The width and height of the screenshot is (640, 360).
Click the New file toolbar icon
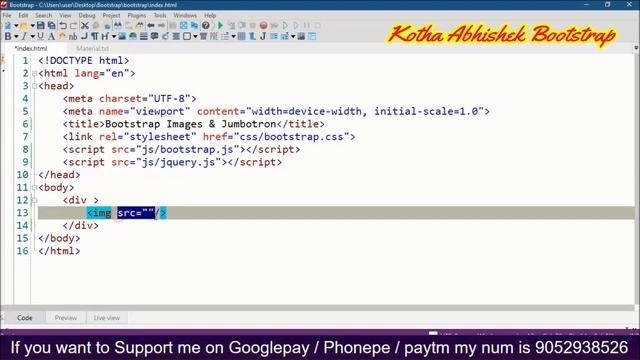[x=8, y=25]
